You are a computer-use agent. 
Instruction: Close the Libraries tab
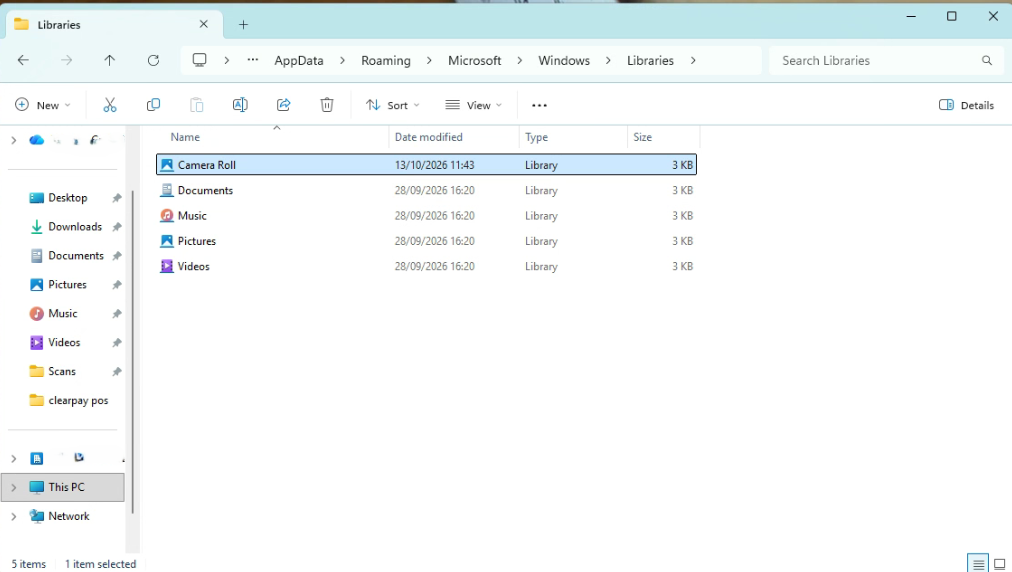coord(204,24)
